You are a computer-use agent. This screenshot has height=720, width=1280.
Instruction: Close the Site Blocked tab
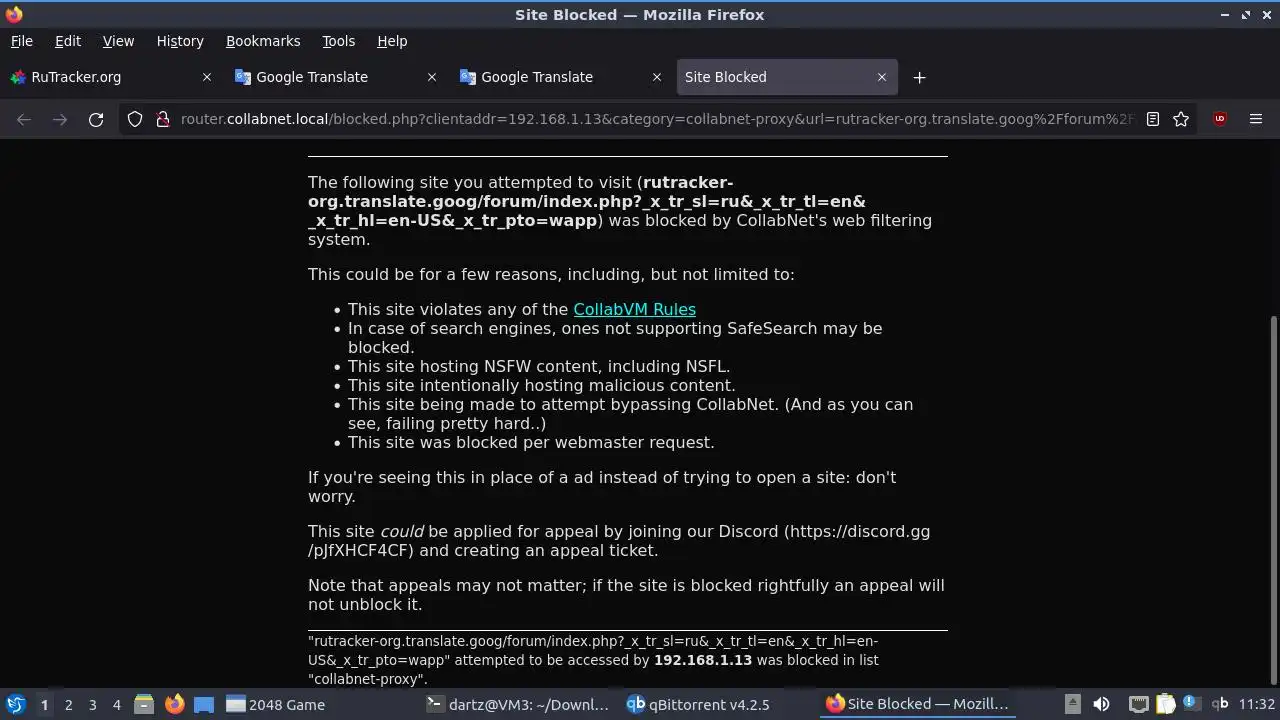click(882, 77)
